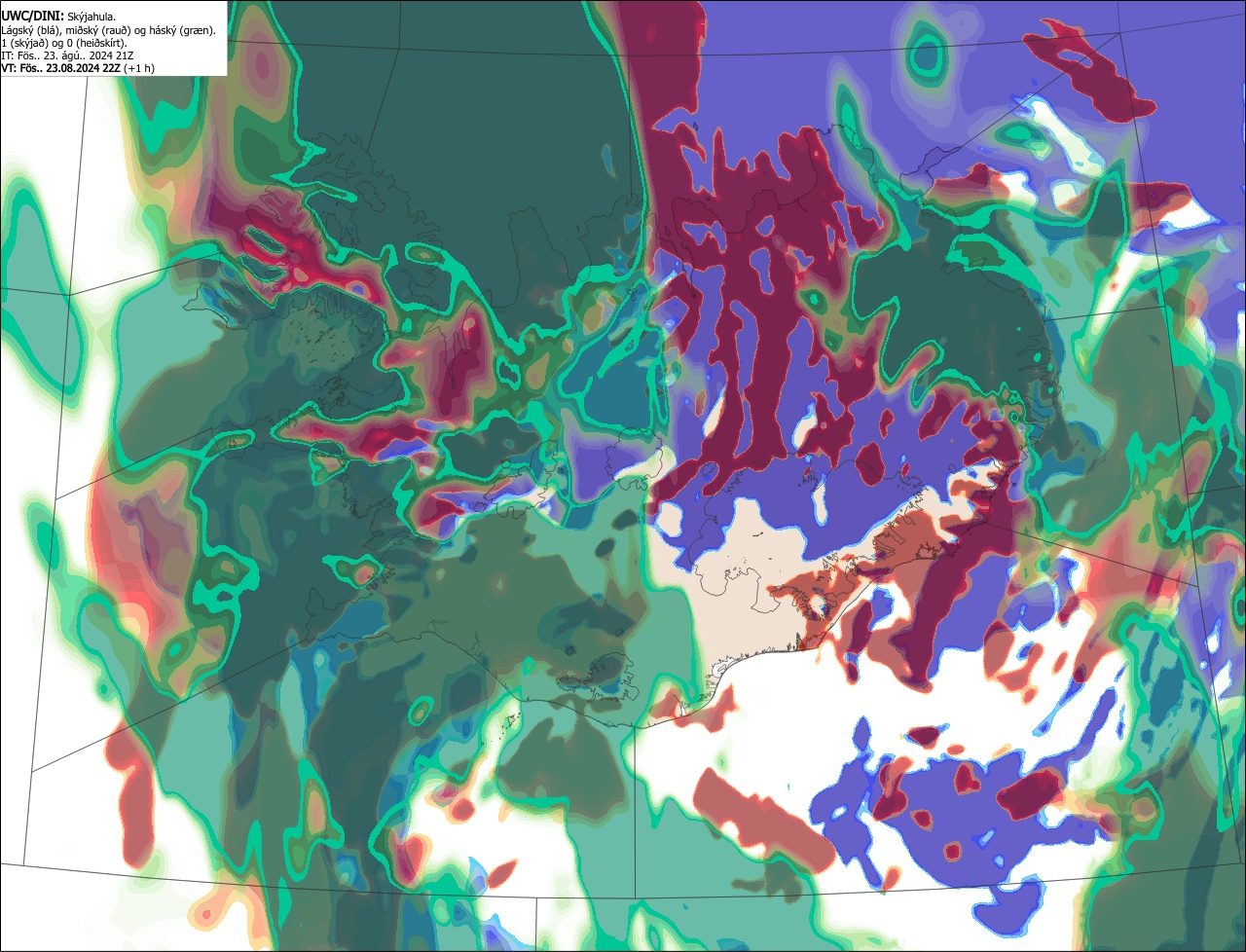The image size is (1246, 952).
Task: Click the 'VT: Fös.. 23.08.2024 22Z (+1 h)' line
Action: click(78, 68)
